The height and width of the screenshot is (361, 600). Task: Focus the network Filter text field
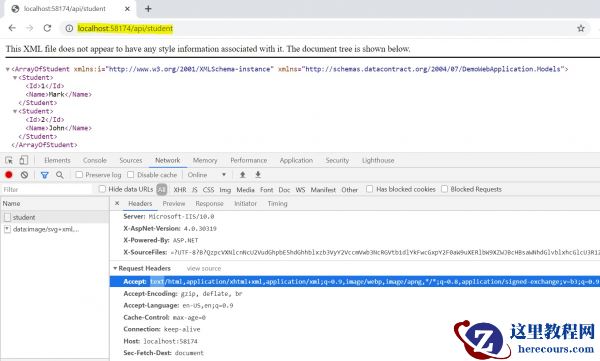click(47, 189)
